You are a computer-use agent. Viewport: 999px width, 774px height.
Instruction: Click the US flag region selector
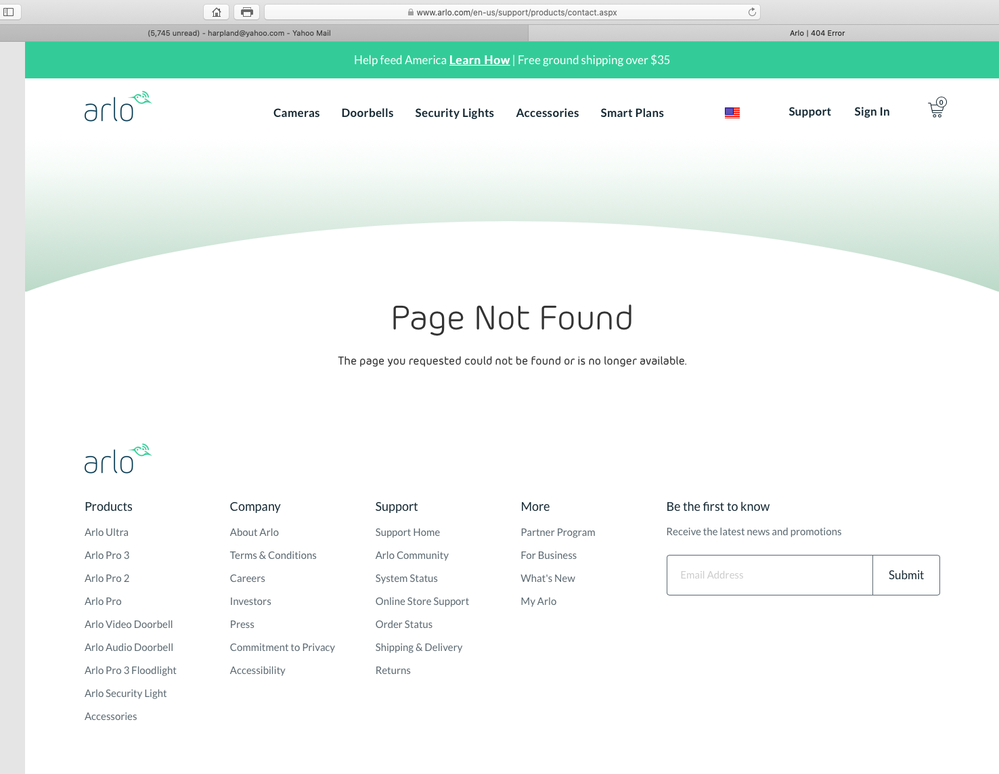732,113
